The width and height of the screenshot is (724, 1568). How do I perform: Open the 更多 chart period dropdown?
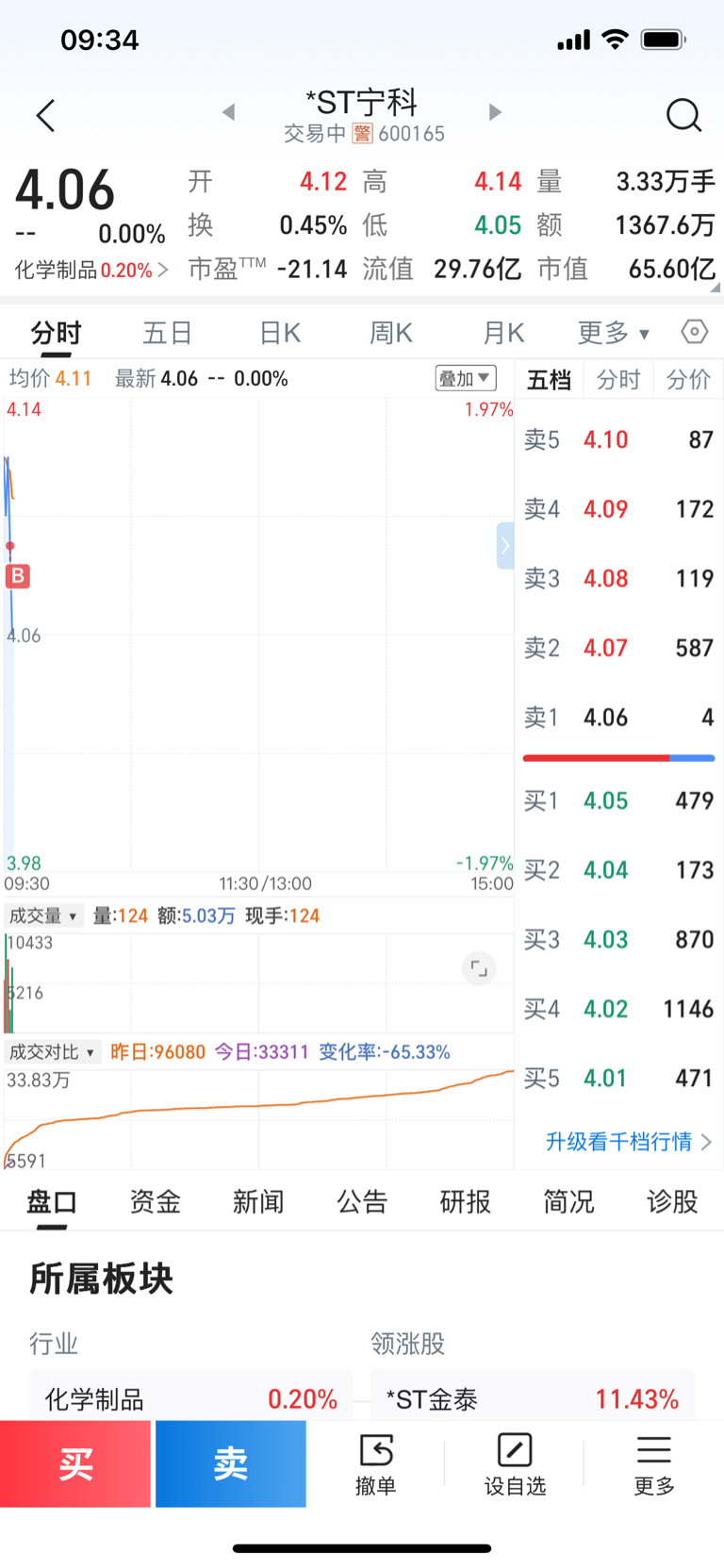(614, 333)
